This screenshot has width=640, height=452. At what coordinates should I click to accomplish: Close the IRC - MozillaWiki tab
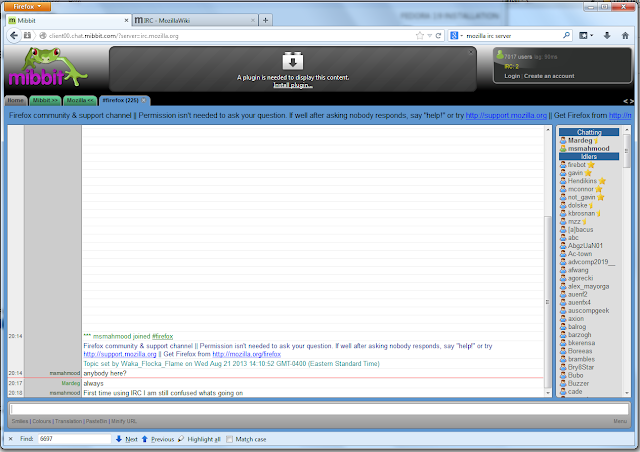point(253,20)
